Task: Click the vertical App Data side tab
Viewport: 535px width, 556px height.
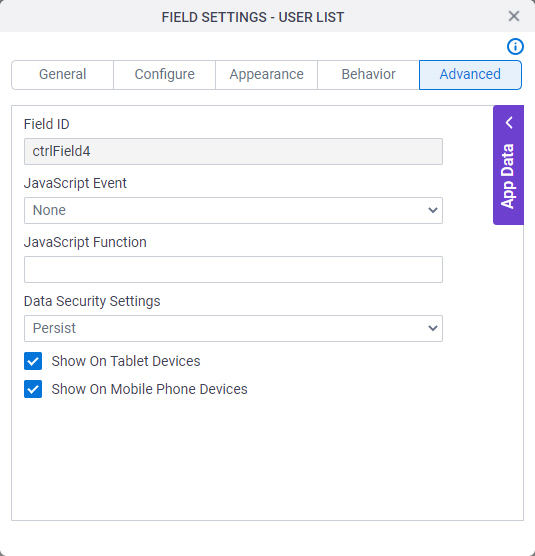Action: pyautogui.click(x=508, y=165)
